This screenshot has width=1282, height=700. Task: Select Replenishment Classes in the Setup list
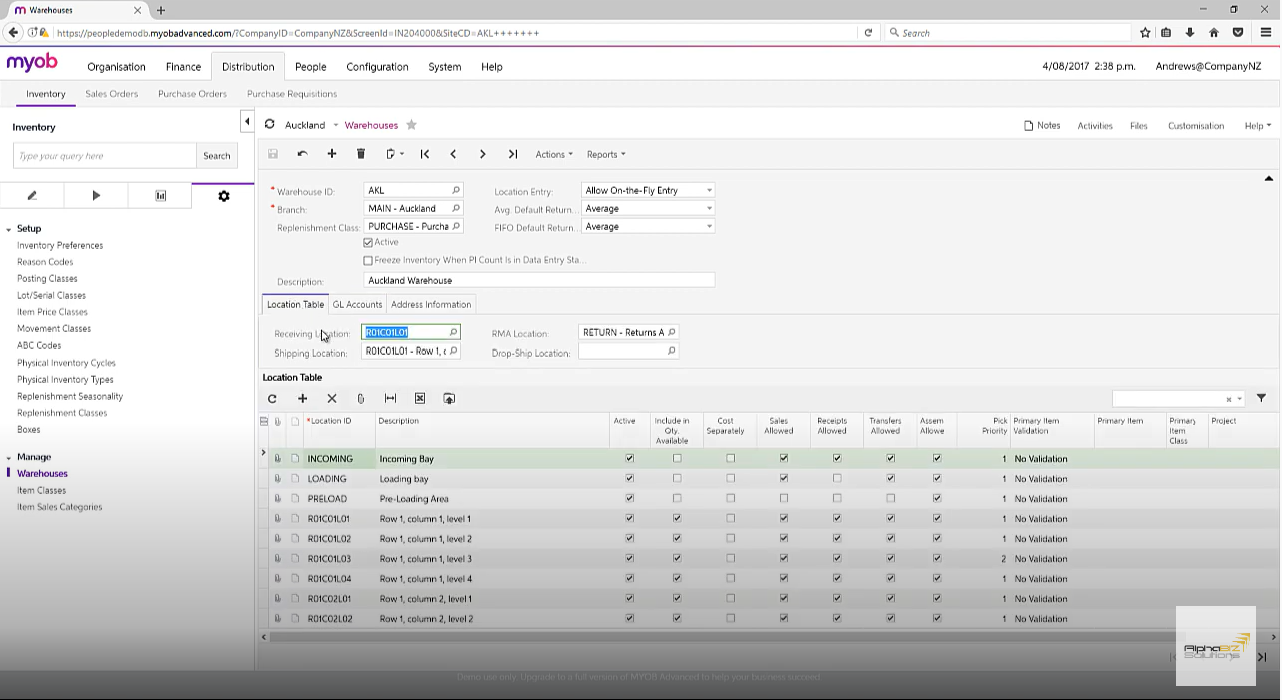[62, 412]
